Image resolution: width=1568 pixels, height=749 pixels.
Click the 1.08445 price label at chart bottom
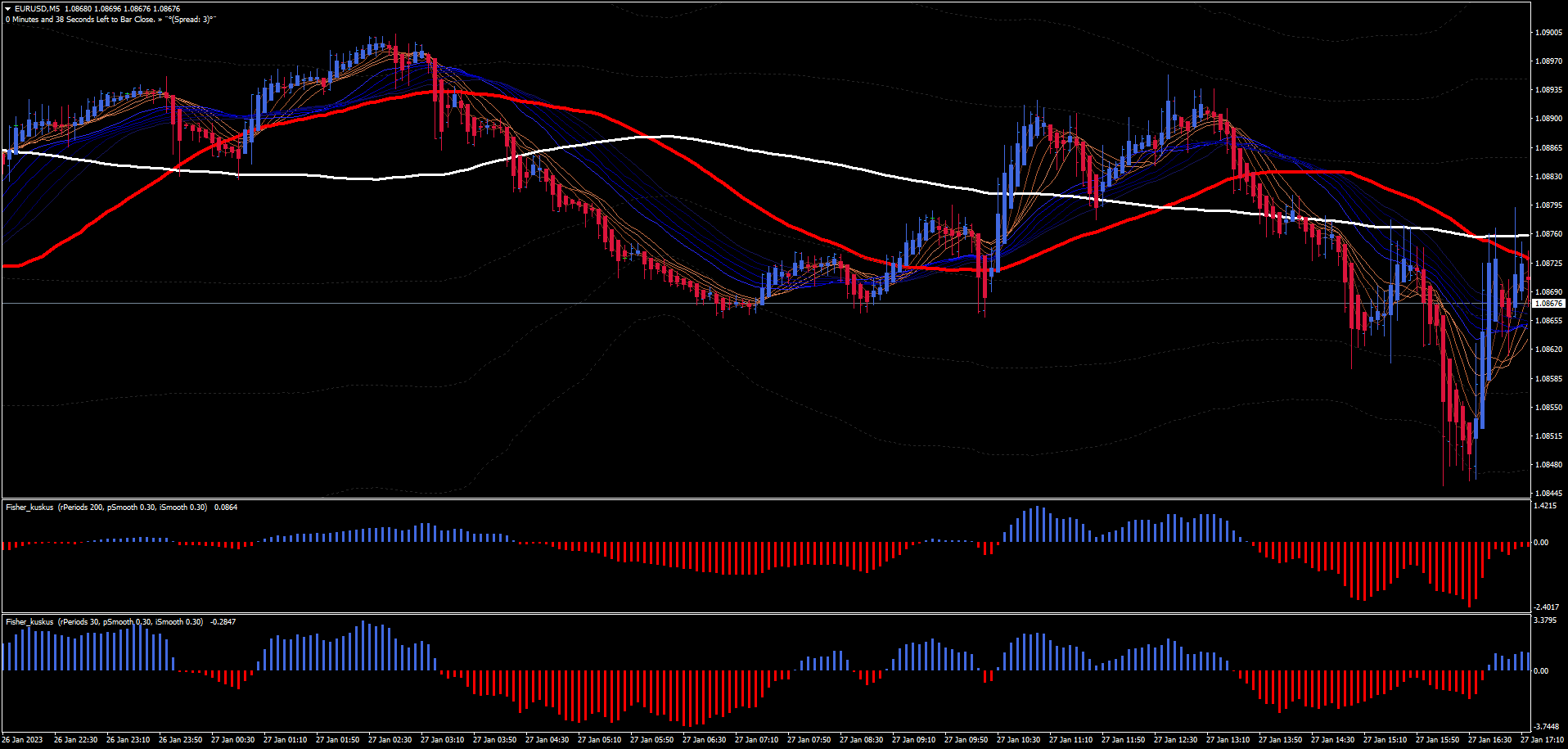1548,494
